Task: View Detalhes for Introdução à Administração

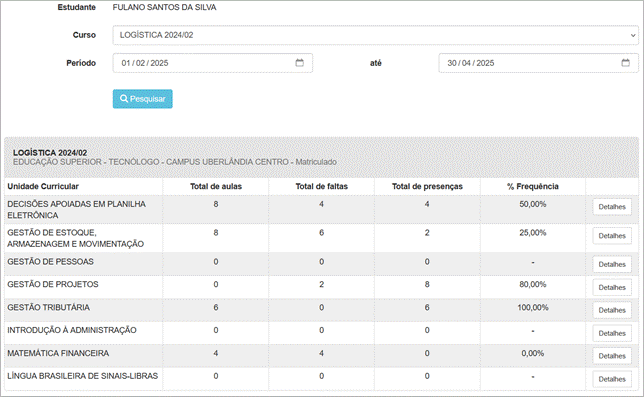Action: tap(612, 333)
